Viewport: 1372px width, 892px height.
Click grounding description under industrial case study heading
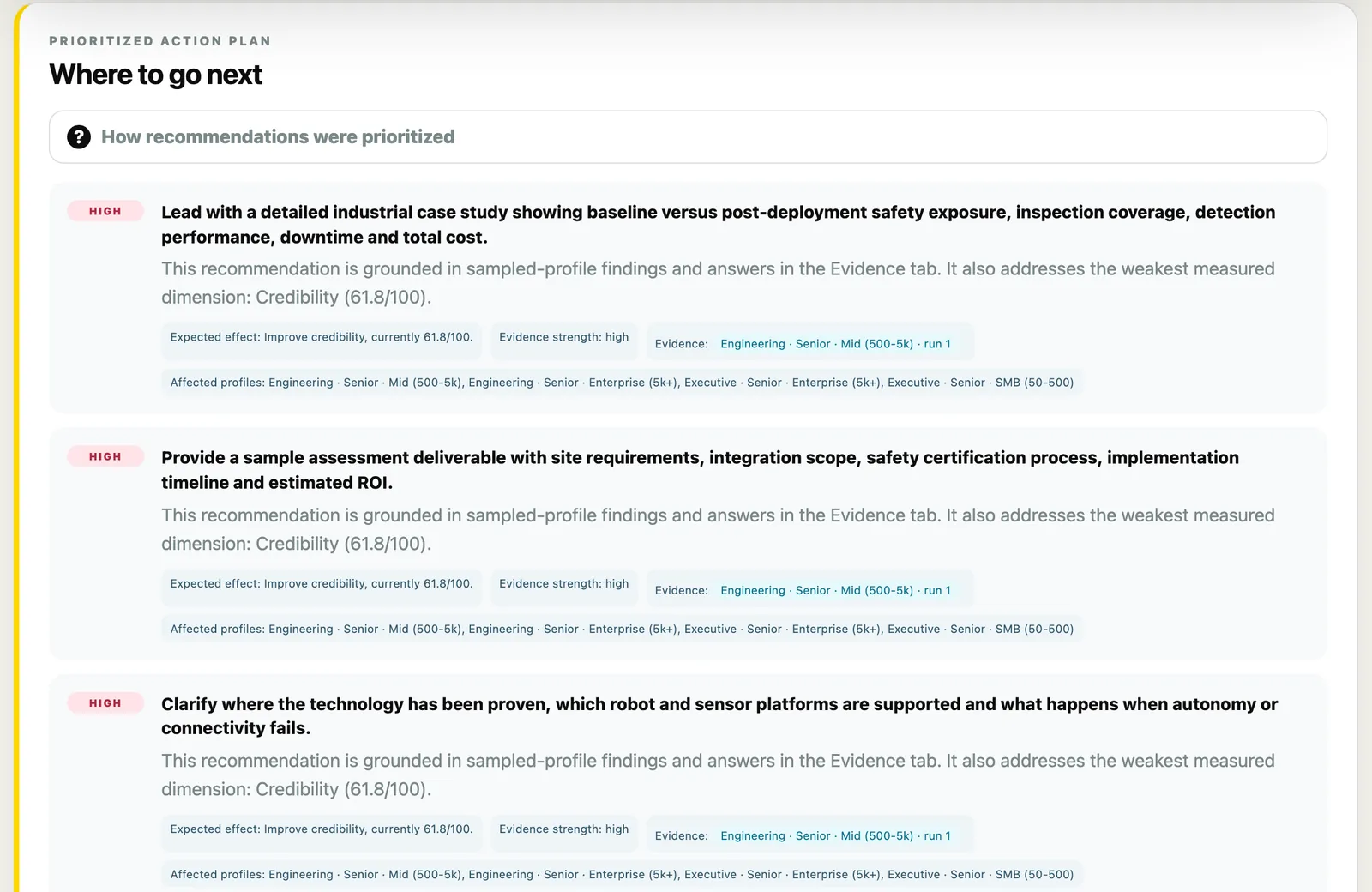pyautogui.click(x=718, y=283)
